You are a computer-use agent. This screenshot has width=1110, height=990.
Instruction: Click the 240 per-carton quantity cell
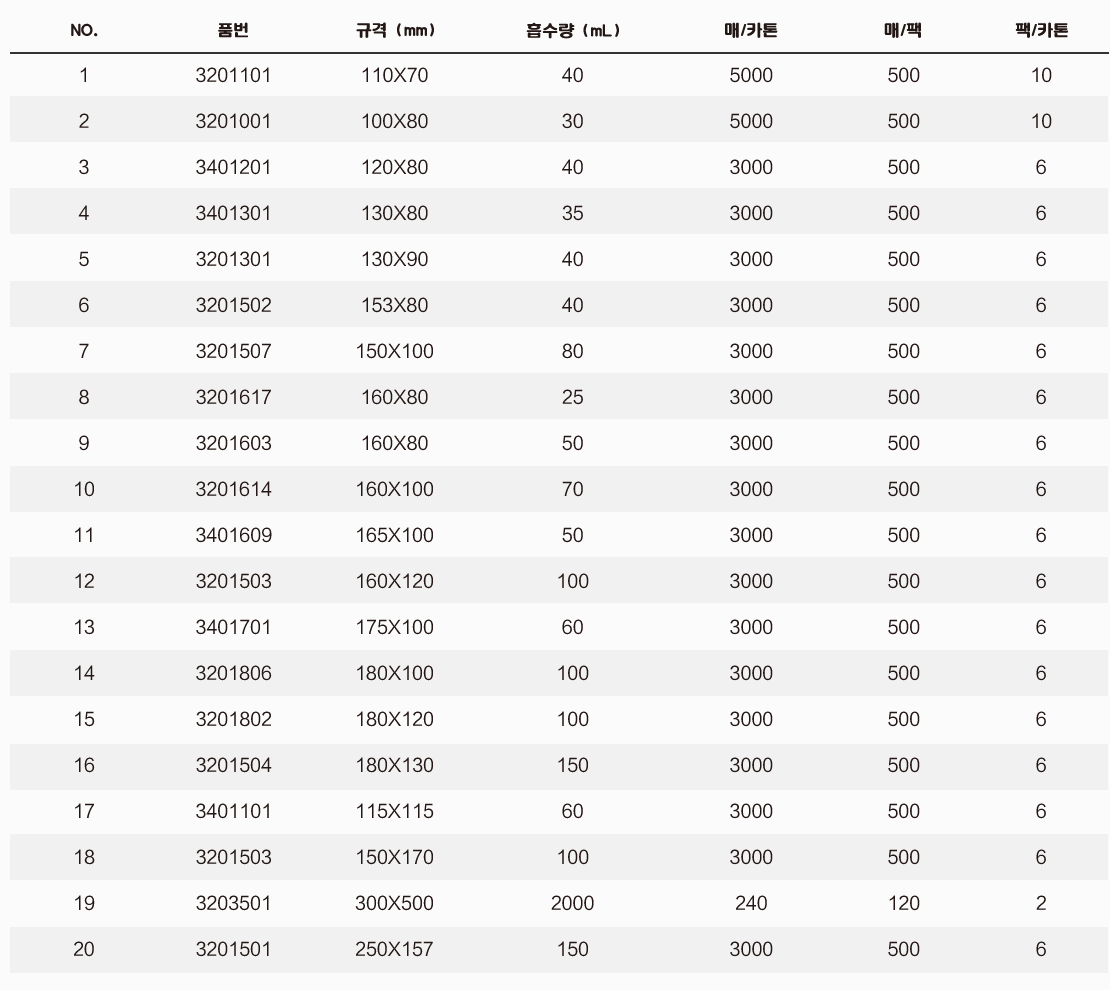point(751,903)
